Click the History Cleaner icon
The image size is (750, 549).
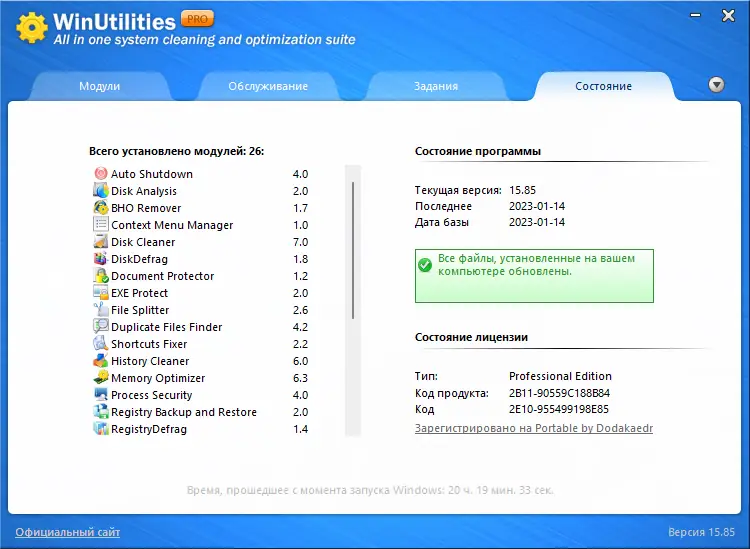[x=100, y=360]
